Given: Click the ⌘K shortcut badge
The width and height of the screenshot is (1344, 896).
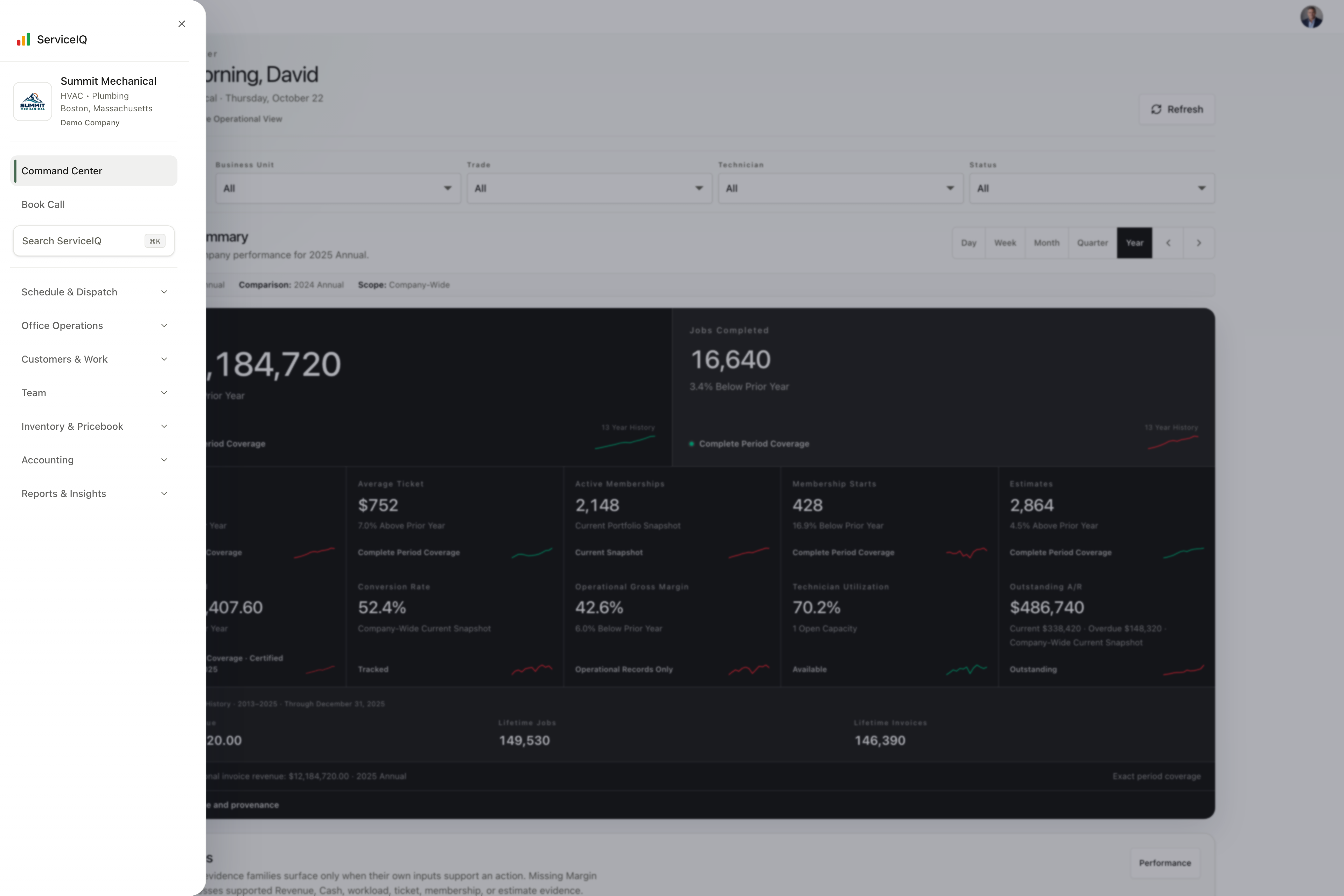Looking at the screenshot, I should [x=155, y=241].
